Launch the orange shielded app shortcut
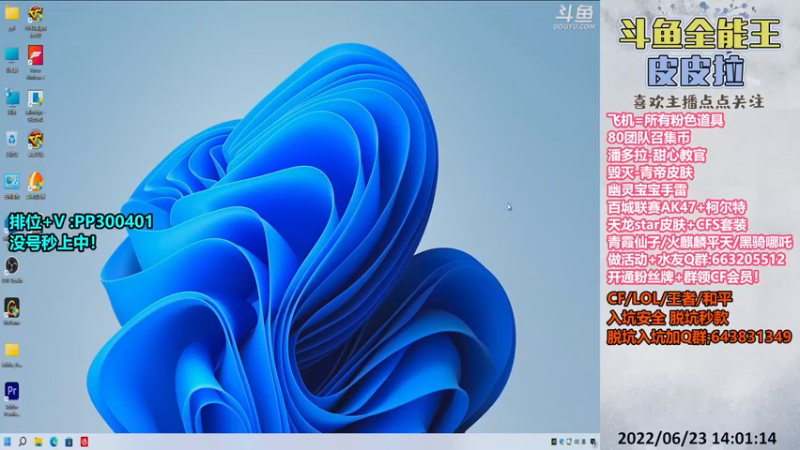Viewport: 800px width, 450px height. [x=35, y=182]
